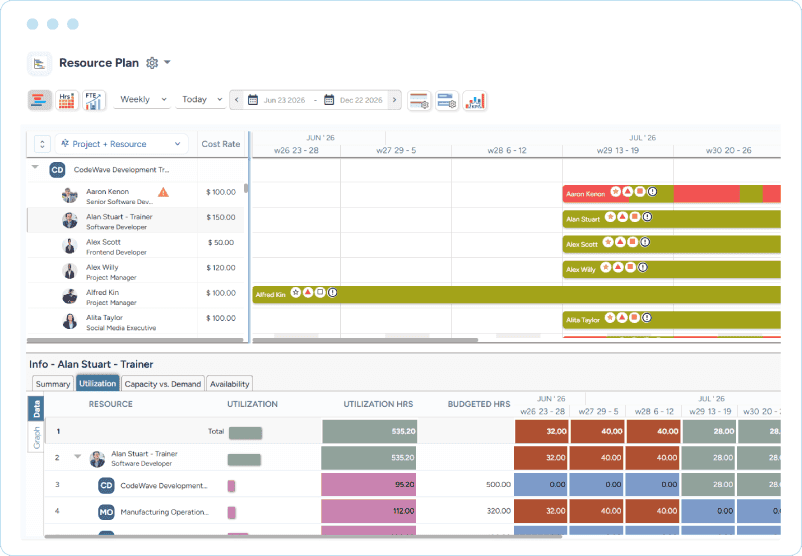Click the utilization table bottom scrollbar

point(303,537)
